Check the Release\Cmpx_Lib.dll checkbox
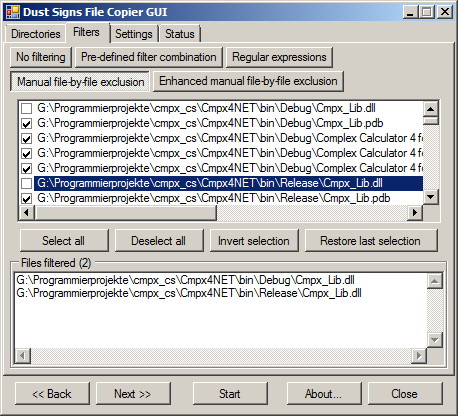 [x=26, y=183]
